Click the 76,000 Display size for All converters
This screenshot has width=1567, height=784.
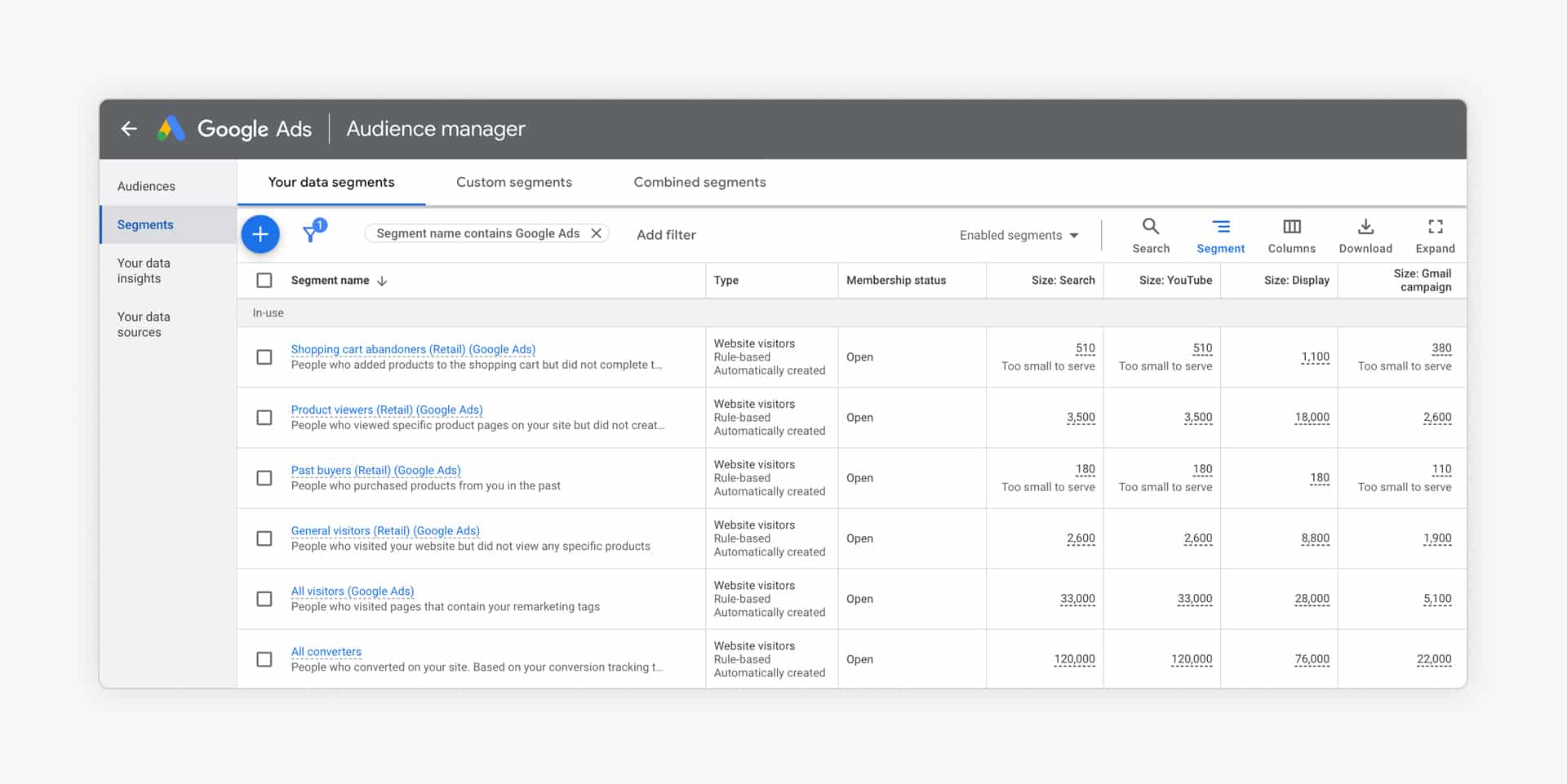coord(1312,659)
